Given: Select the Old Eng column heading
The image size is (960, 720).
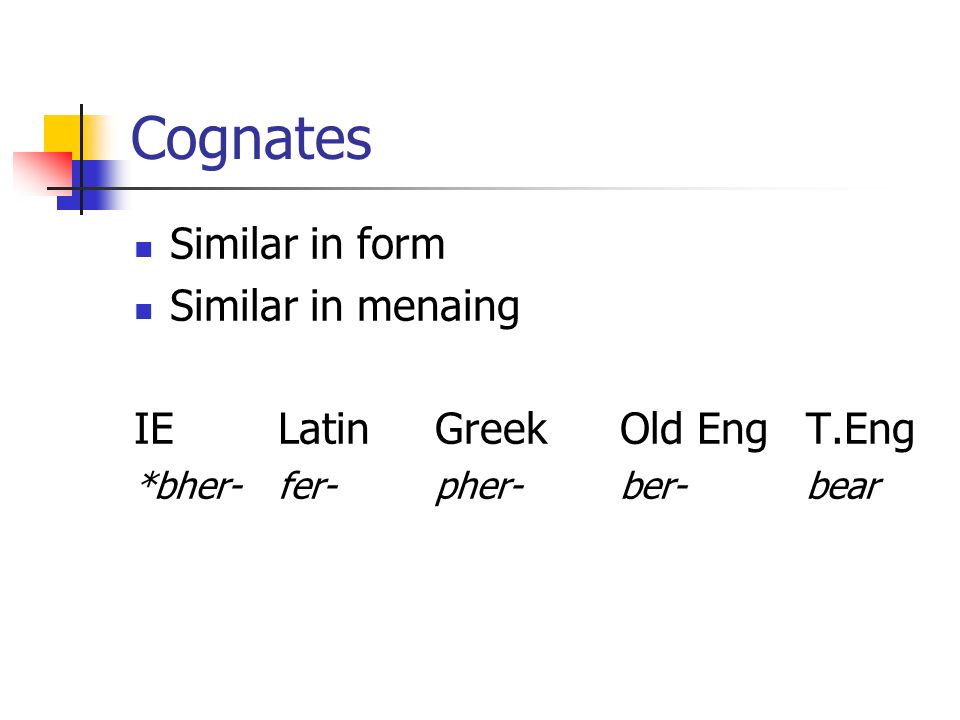Looking at the screenshot, I should (693, 430).
